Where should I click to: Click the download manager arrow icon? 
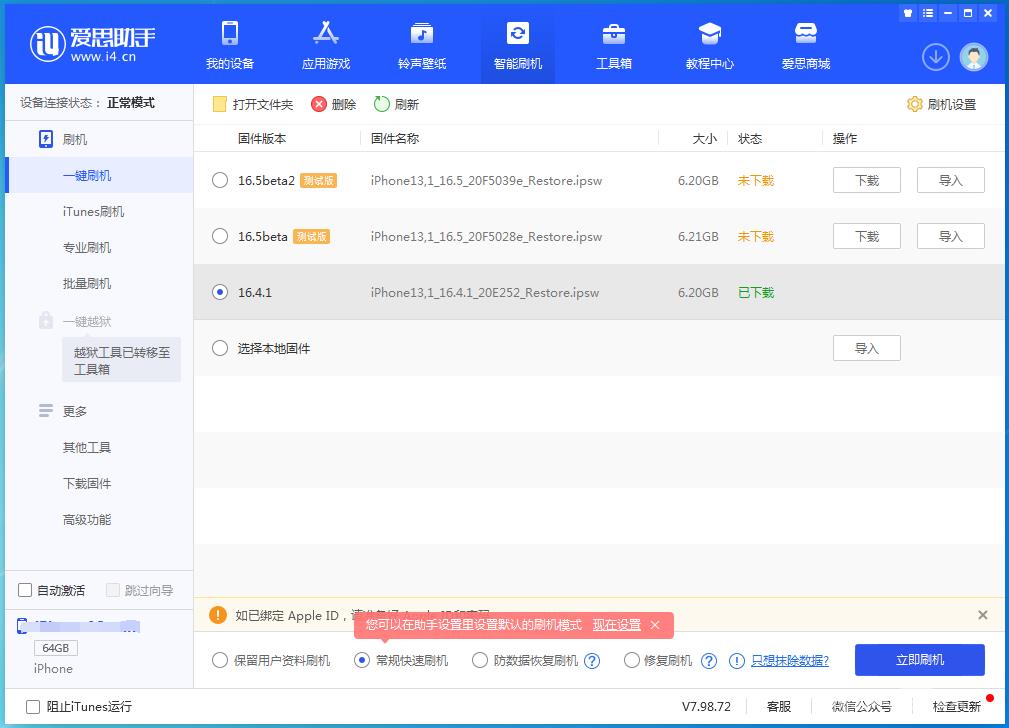click(935, 57)
